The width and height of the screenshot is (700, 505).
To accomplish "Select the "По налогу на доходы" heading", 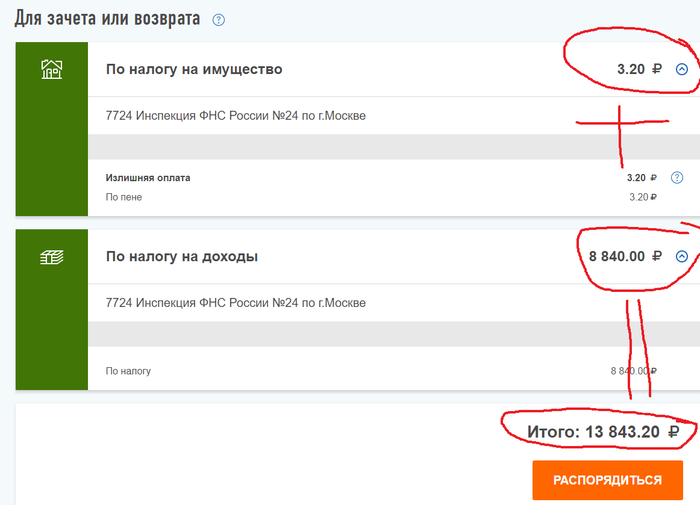I will click(x=182, y=257).
